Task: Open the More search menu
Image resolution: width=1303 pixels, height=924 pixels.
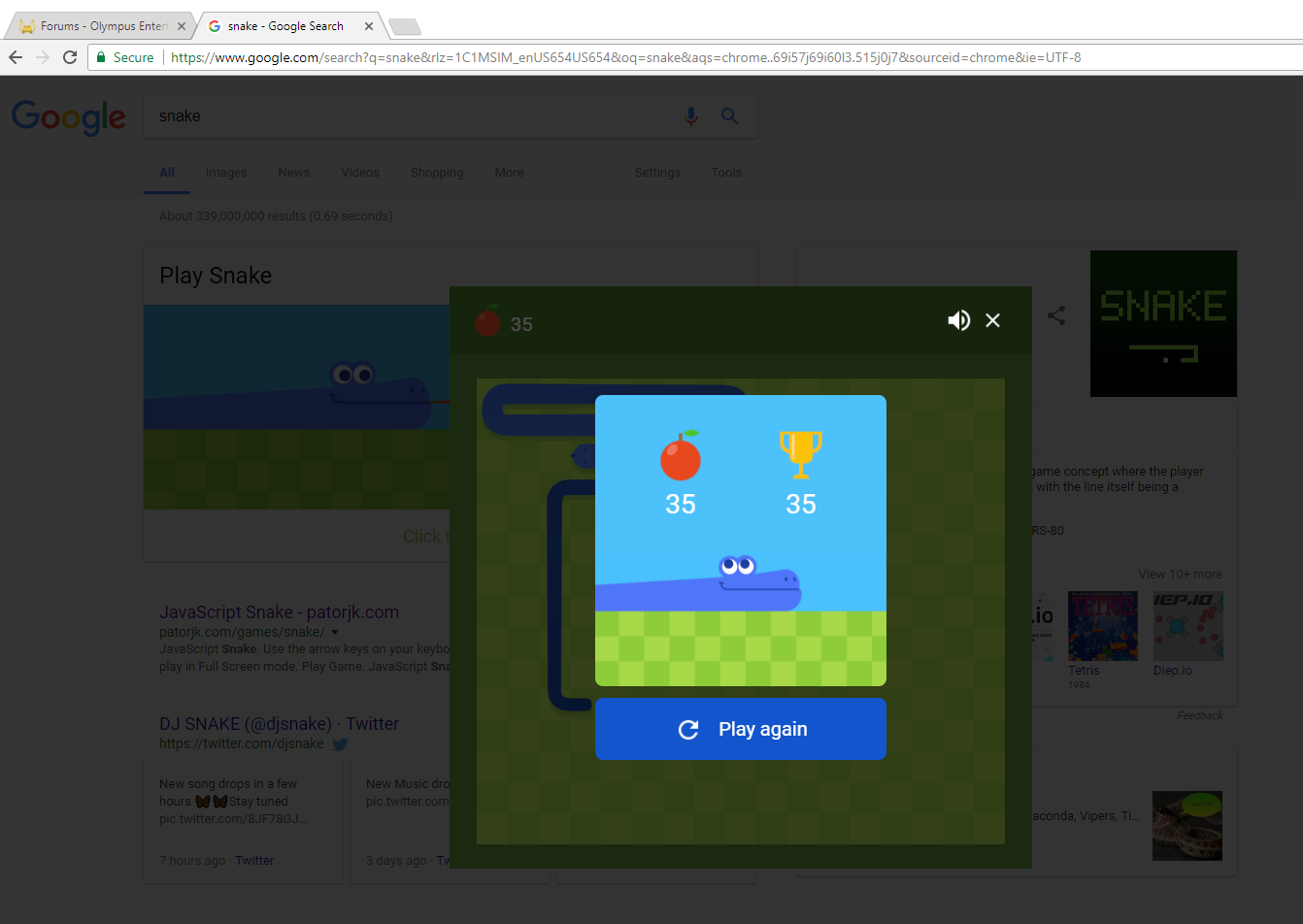Action: tap(509, 172)
